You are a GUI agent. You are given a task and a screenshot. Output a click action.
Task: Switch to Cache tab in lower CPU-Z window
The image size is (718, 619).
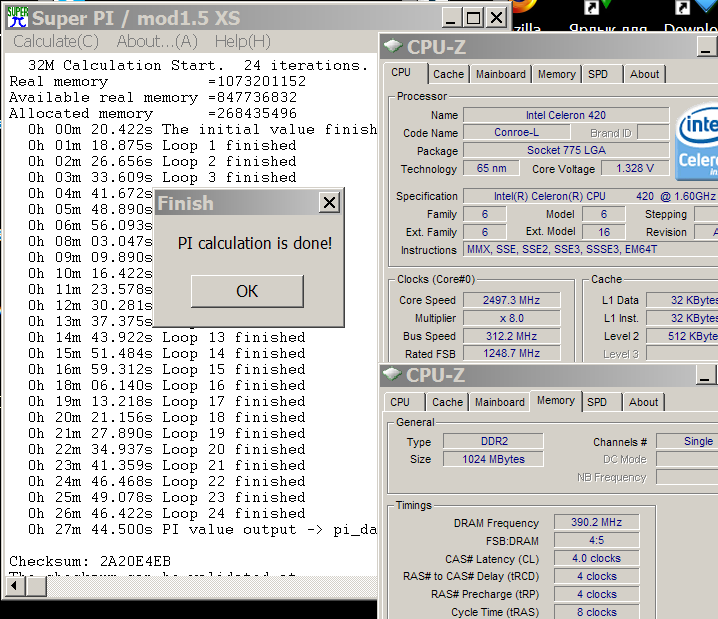click(447, 402)
